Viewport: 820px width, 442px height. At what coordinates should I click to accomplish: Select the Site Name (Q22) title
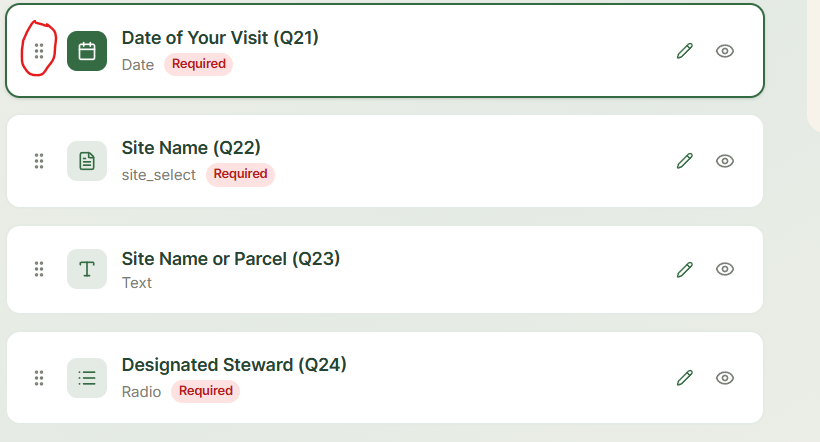point(191,148)
